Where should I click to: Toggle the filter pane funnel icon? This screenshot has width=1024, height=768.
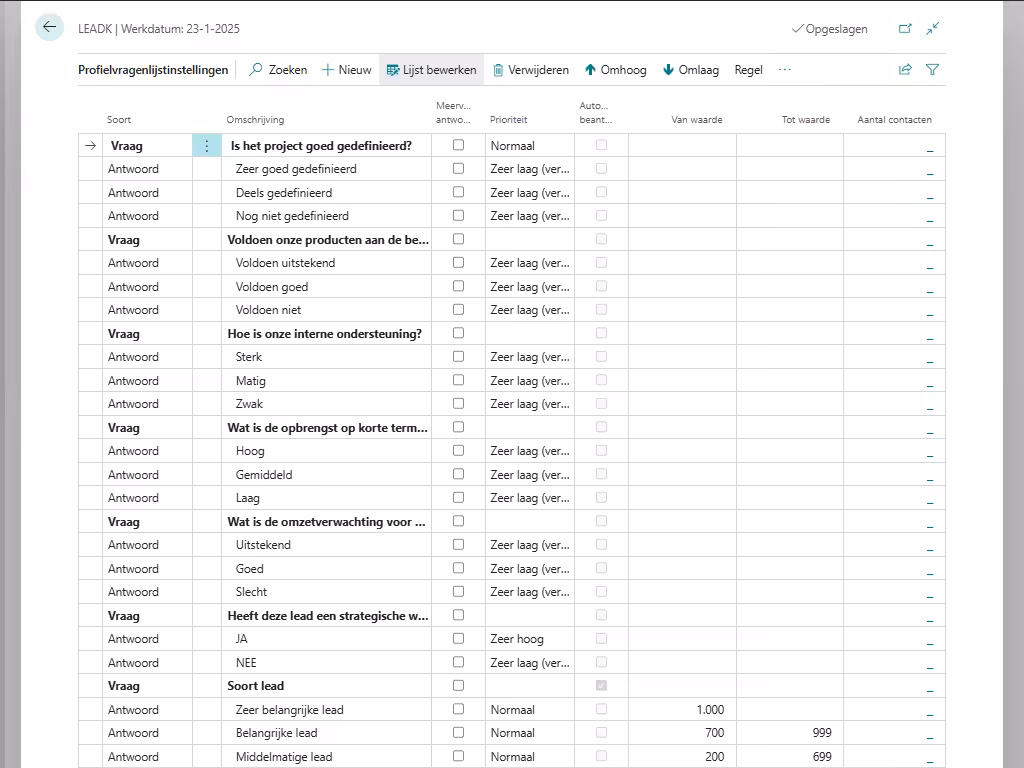(x=932, y=70)
